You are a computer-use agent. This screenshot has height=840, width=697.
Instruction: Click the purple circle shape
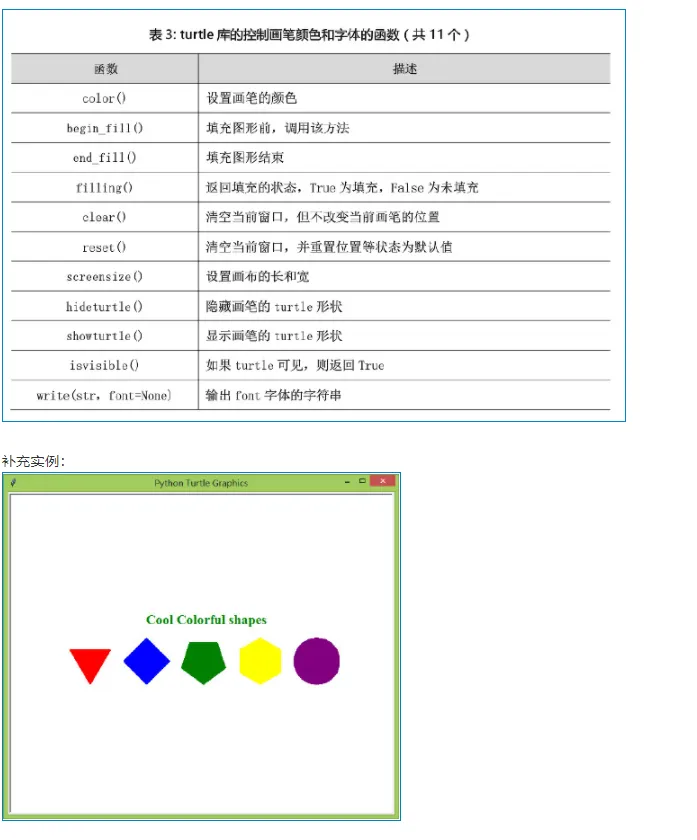point(317,661)
